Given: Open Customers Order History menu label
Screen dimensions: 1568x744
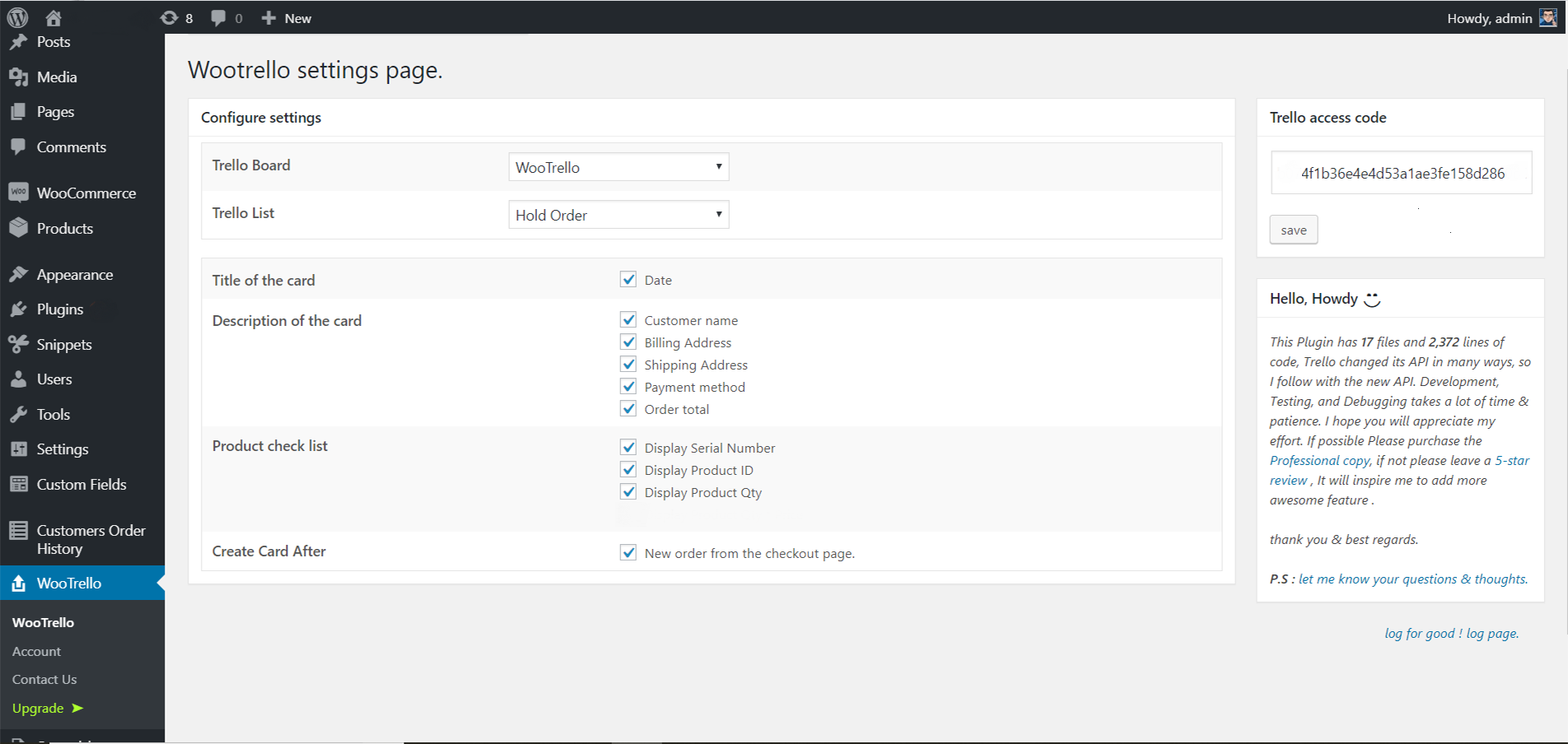Looking at the screenshot, I should (x=91, y=539).
